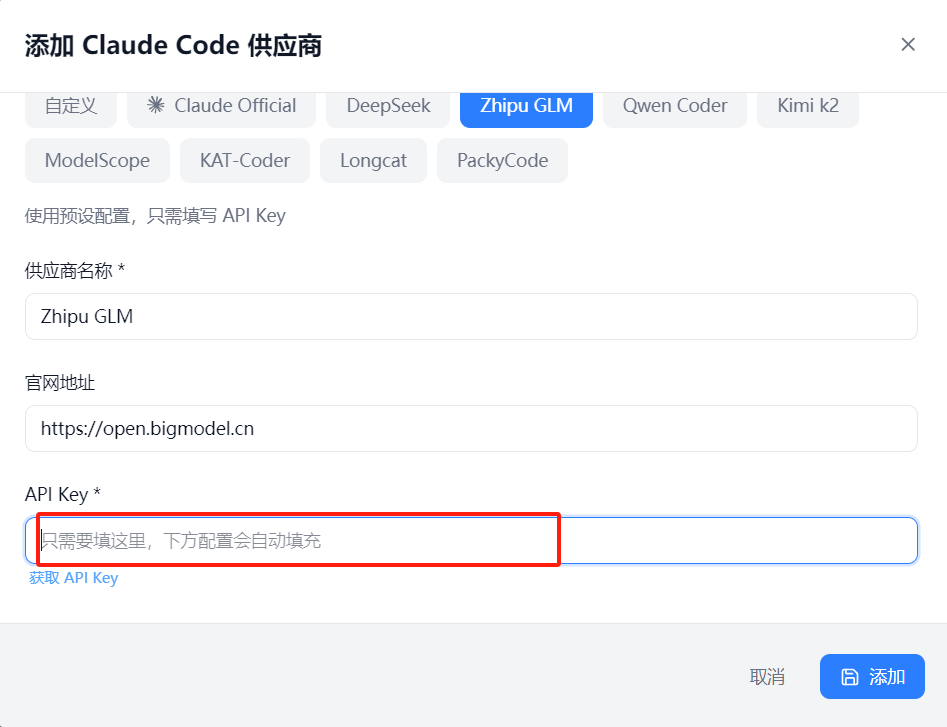Focus the 供应商名称 field containing Zhipu GLM
Image resolution: width=947 pixels, height=727 pixels.
pyautogui.click(x=471, y=316)
